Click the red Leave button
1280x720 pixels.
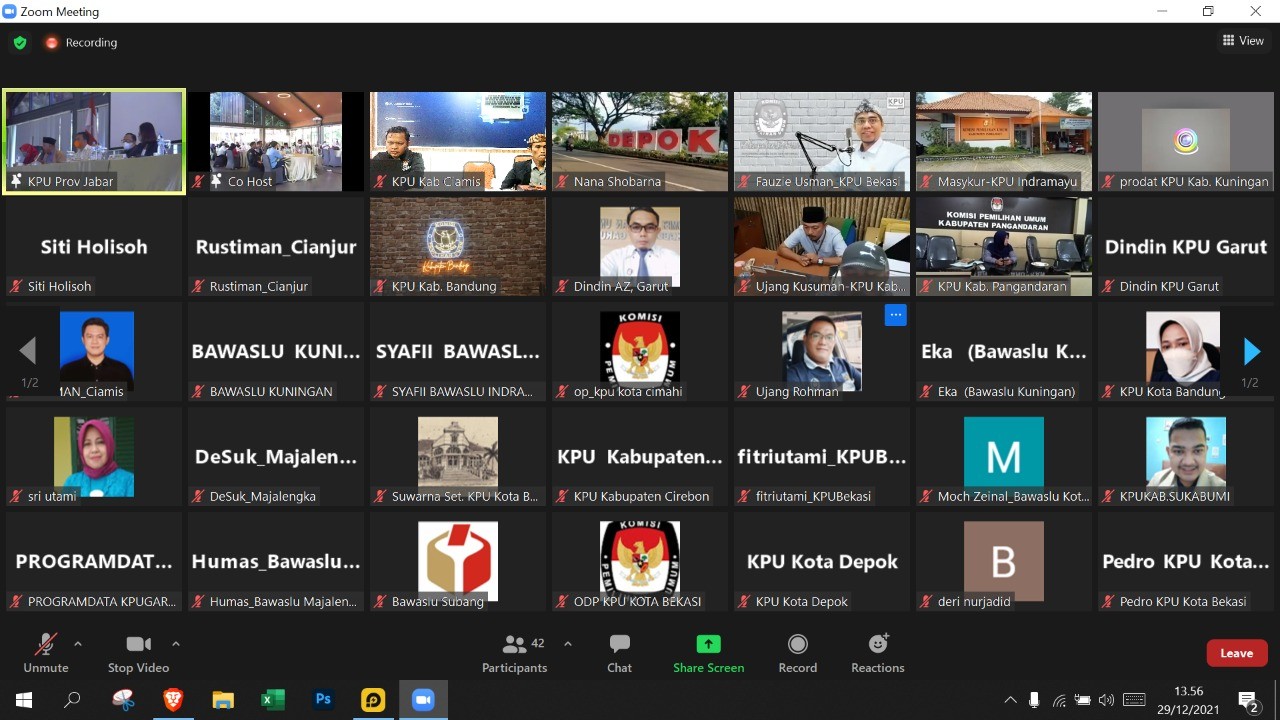tap(1236, 653)
